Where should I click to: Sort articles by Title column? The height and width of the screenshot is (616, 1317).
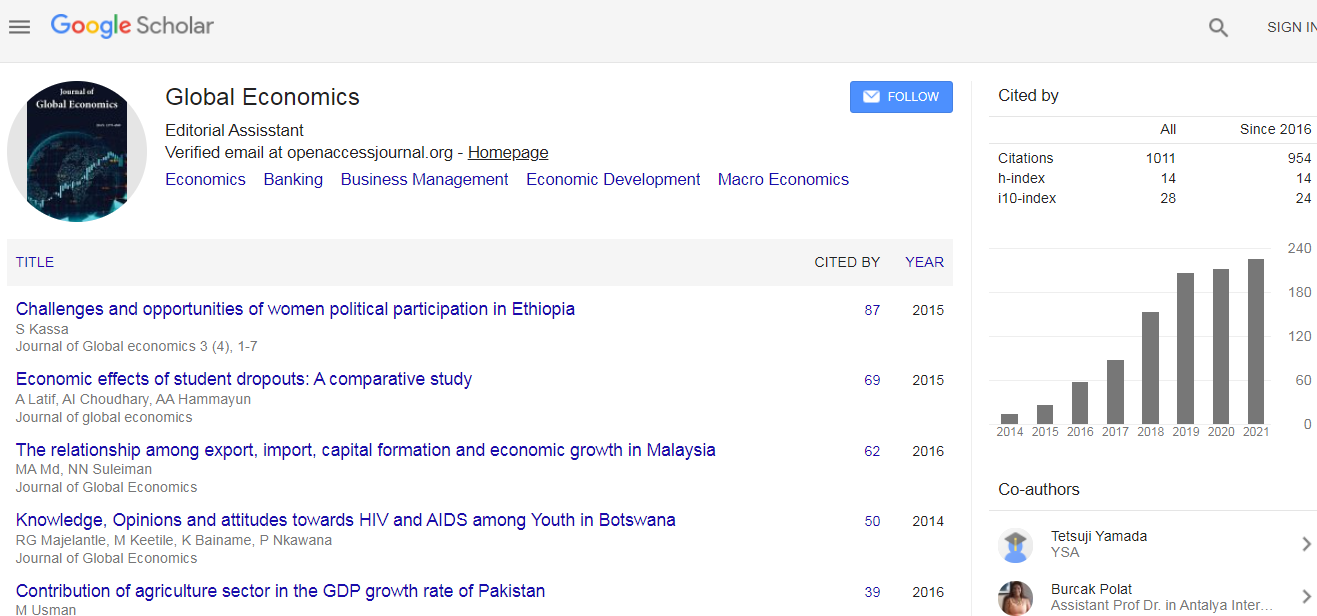tap(35, 262)
